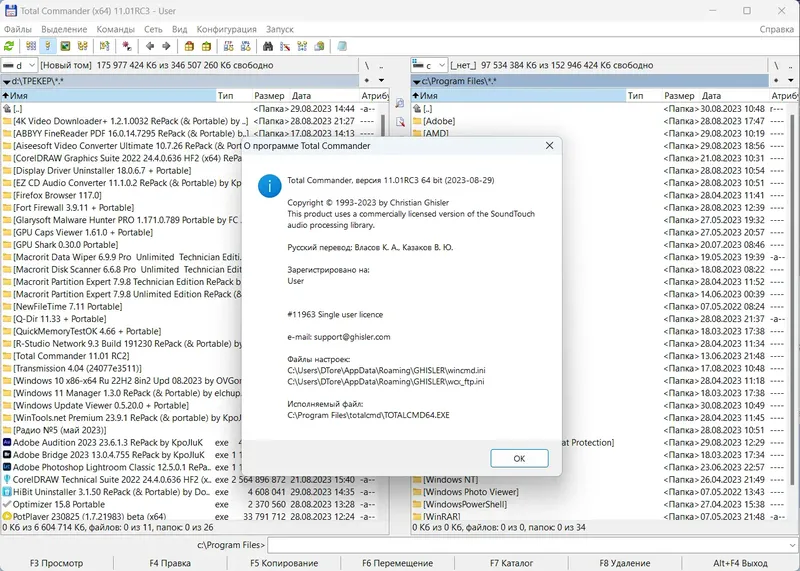Open right panel directory history arrow
The image size is (800, 571).
[x=791, y=81]
